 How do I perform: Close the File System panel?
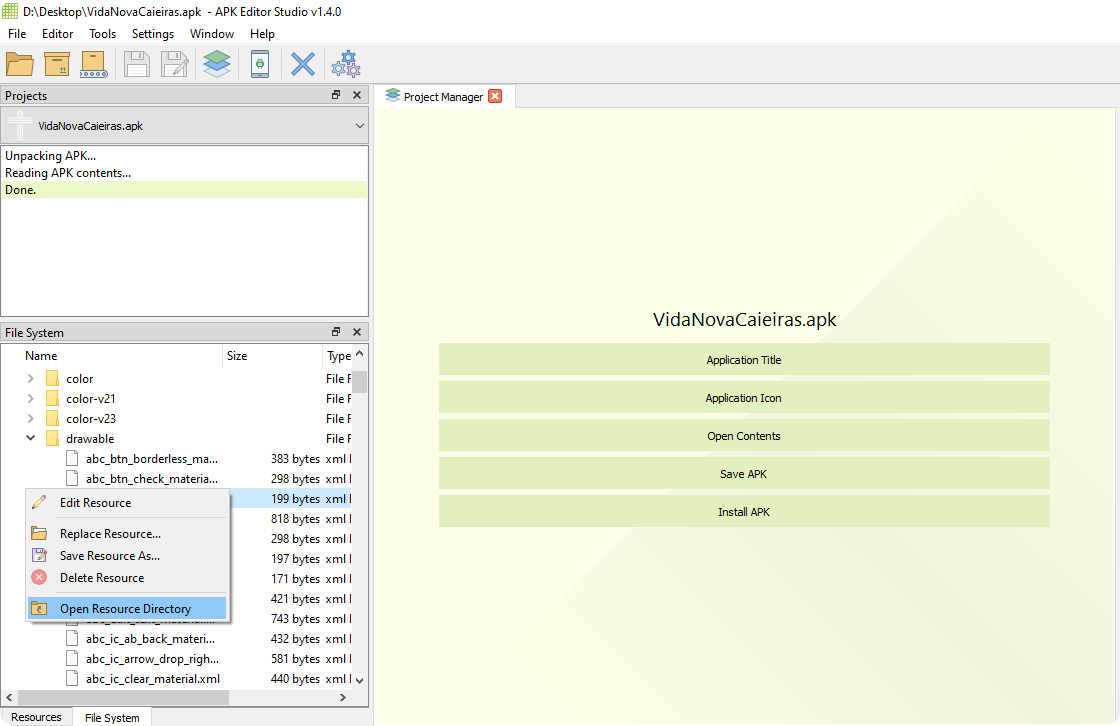357,333
